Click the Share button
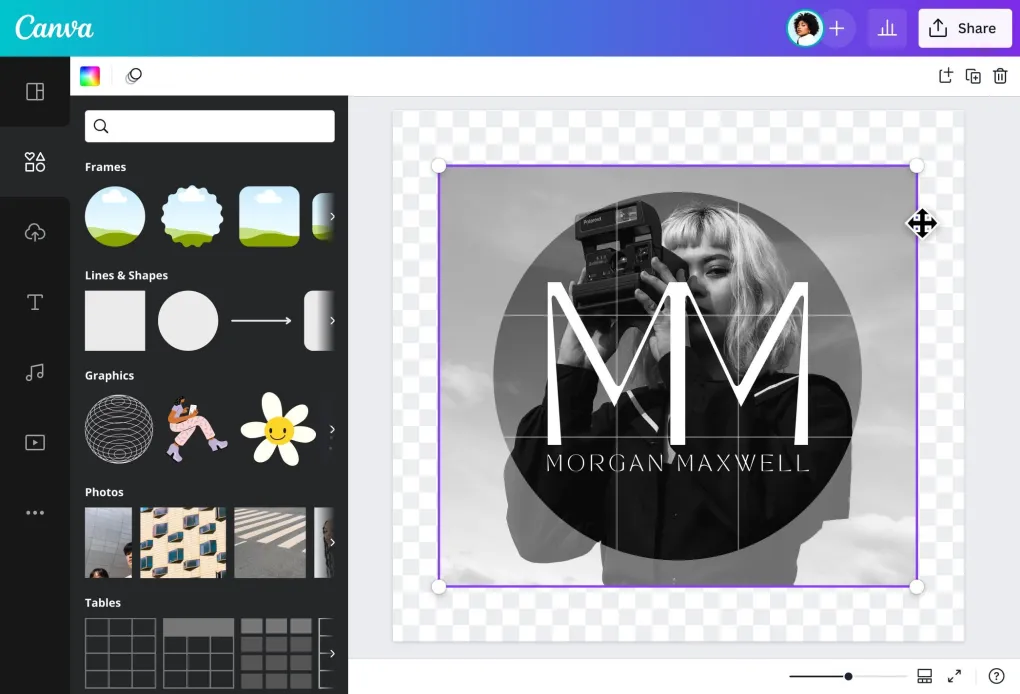This screenshot has height=694, width=1020. 965,29
